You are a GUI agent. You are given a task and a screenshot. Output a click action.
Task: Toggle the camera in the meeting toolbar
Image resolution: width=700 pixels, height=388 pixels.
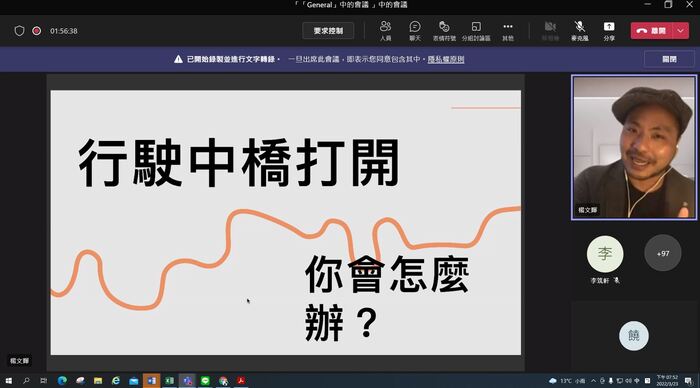pyautogui.click(x=550, y=31)
